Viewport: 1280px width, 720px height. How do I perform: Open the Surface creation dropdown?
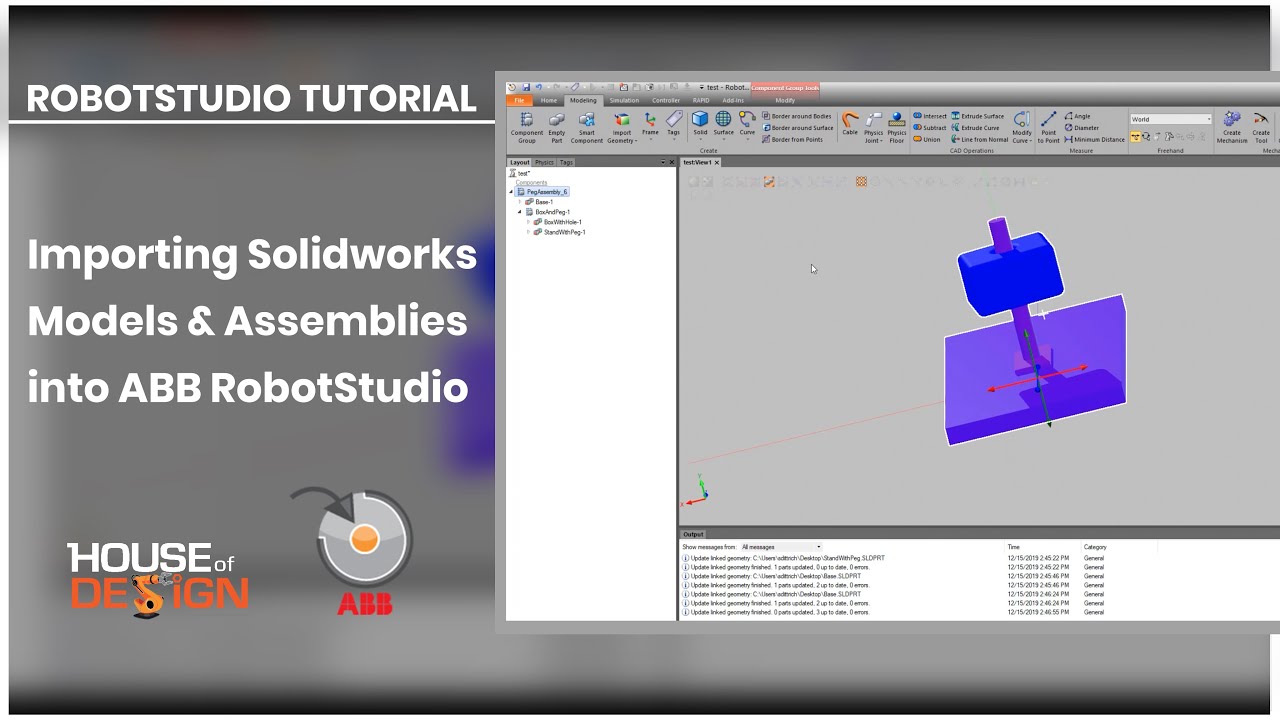723,125
